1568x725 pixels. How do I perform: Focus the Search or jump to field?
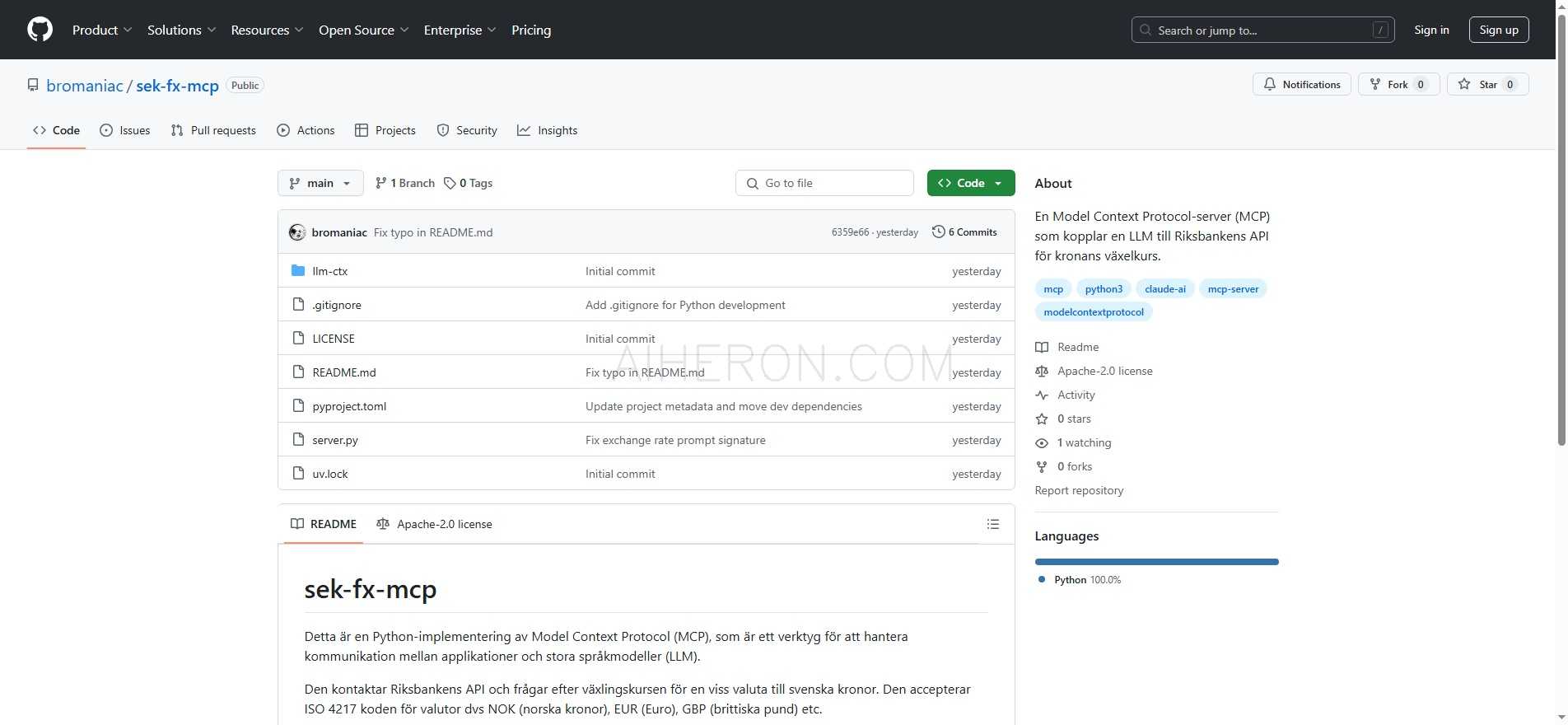pos(1263,30)
